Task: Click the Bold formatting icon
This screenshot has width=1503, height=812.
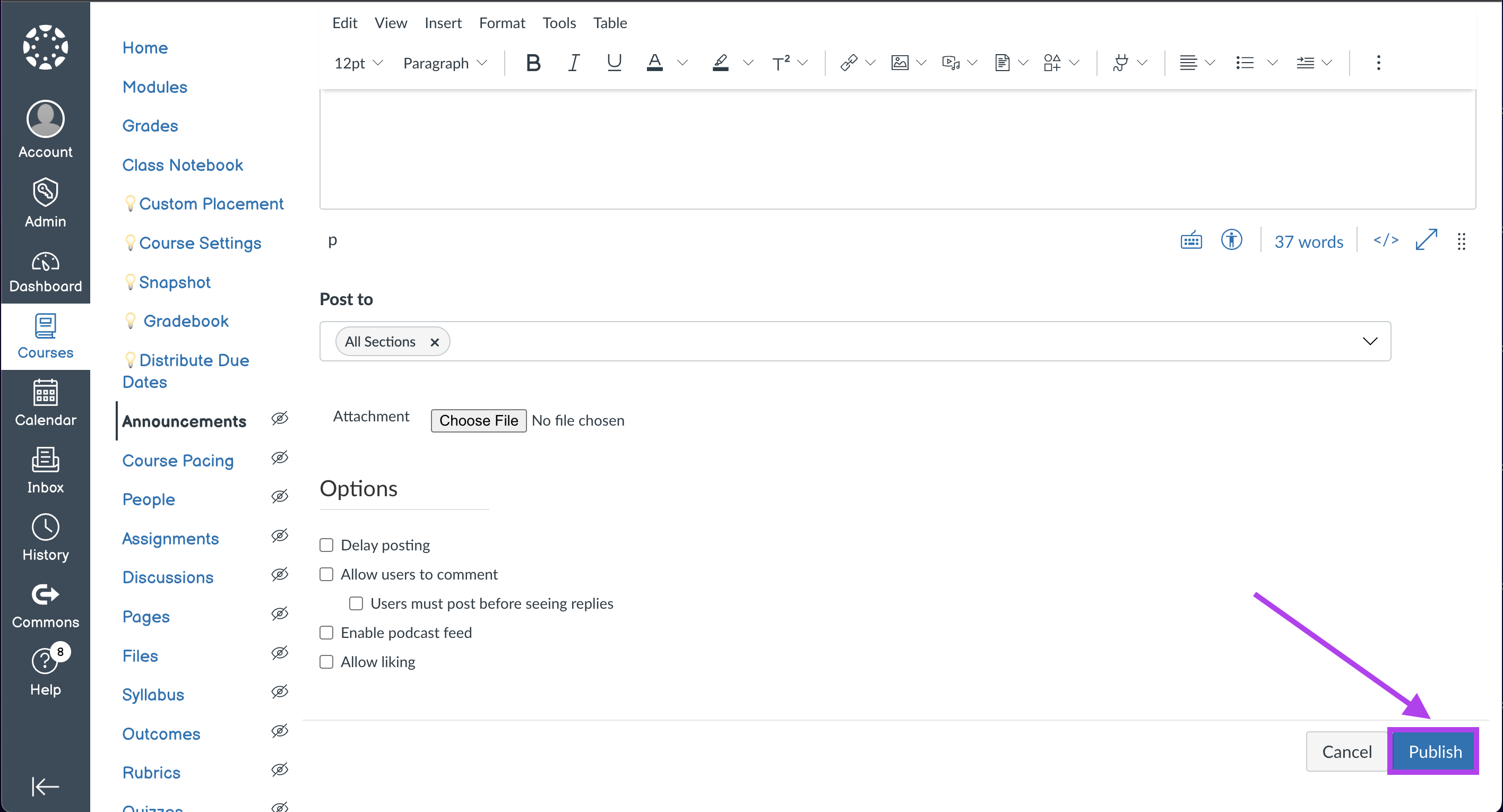Action: [532, 63]
